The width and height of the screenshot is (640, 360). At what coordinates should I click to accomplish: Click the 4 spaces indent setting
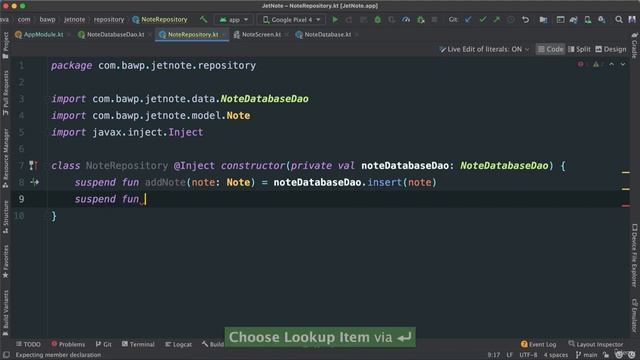tap(556, 355)
